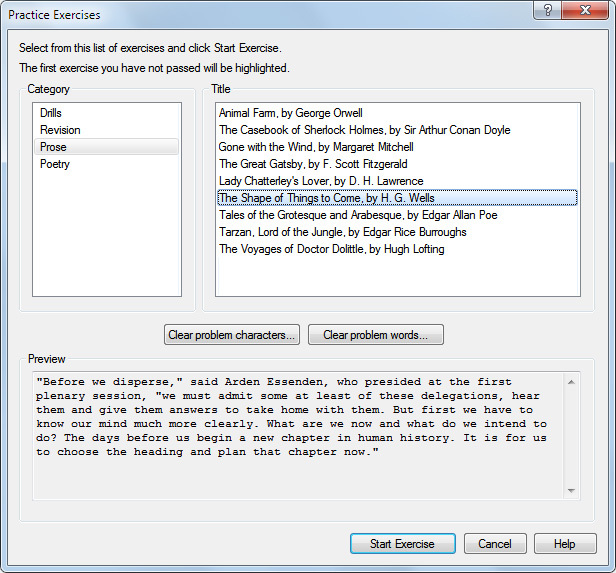The image size is (616, 573).
Task: Click Clear problem words button
Action: [376, 335]
